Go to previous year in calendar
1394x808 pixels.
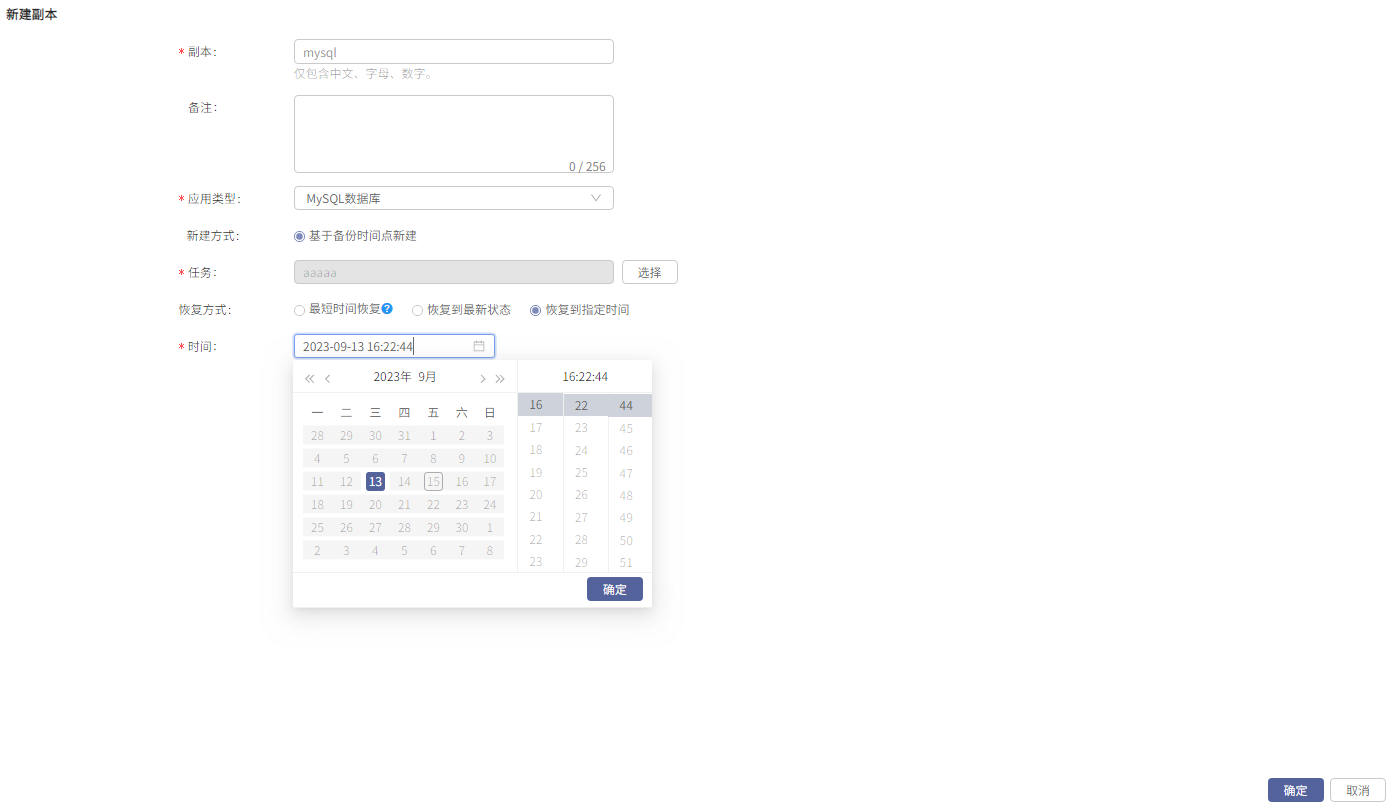pyautogui.click(x=309, y=378)
